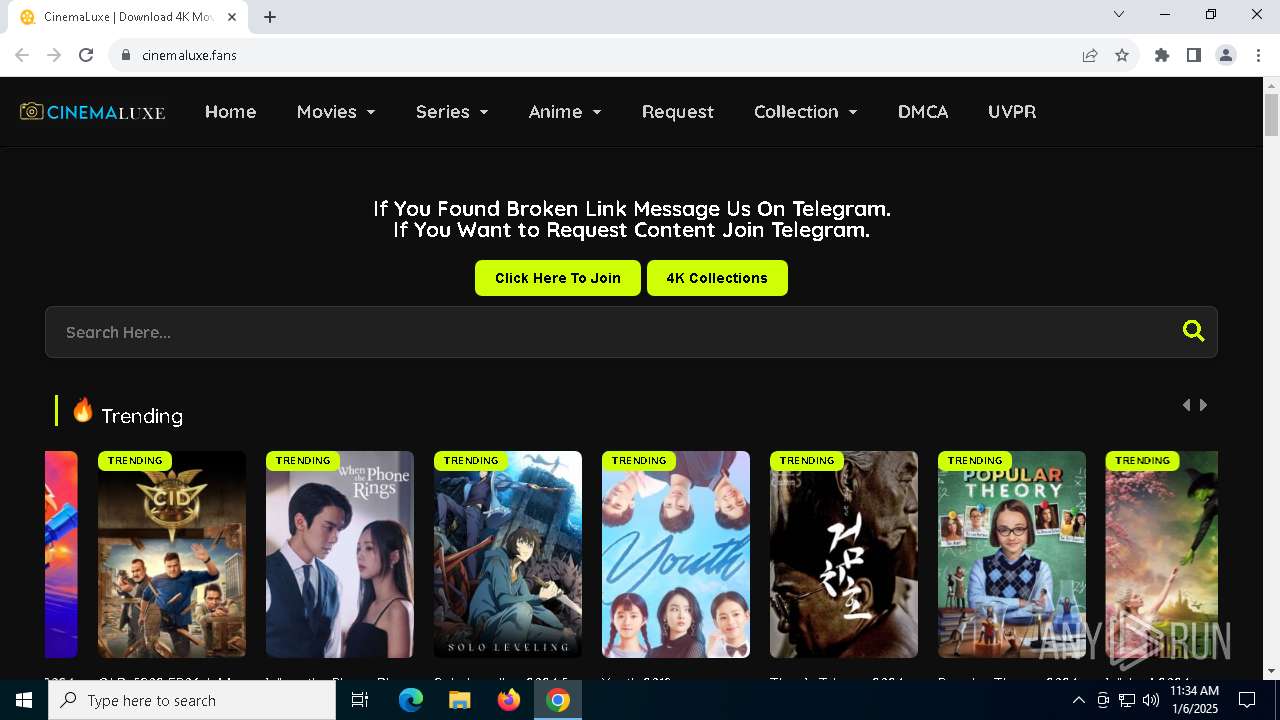Expand the Collection dropdown menu
1280x720 pixels.
pos(806,112)
